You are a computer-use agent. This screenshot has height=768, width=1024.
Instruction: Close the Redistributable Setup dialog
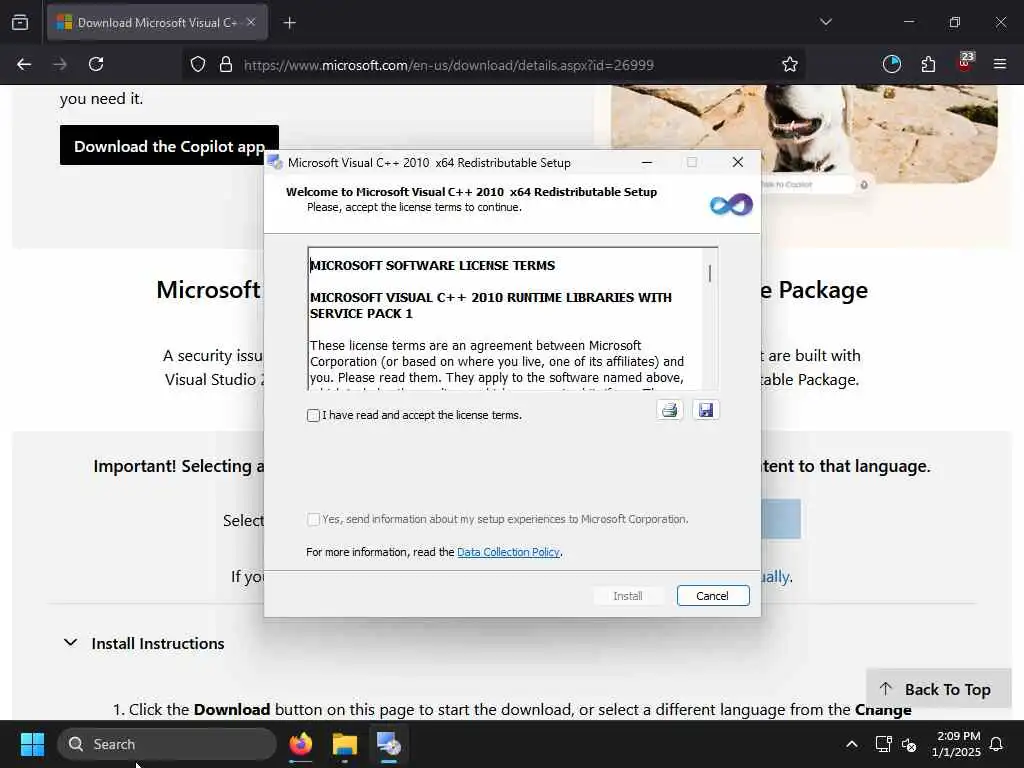click(737, 162)
